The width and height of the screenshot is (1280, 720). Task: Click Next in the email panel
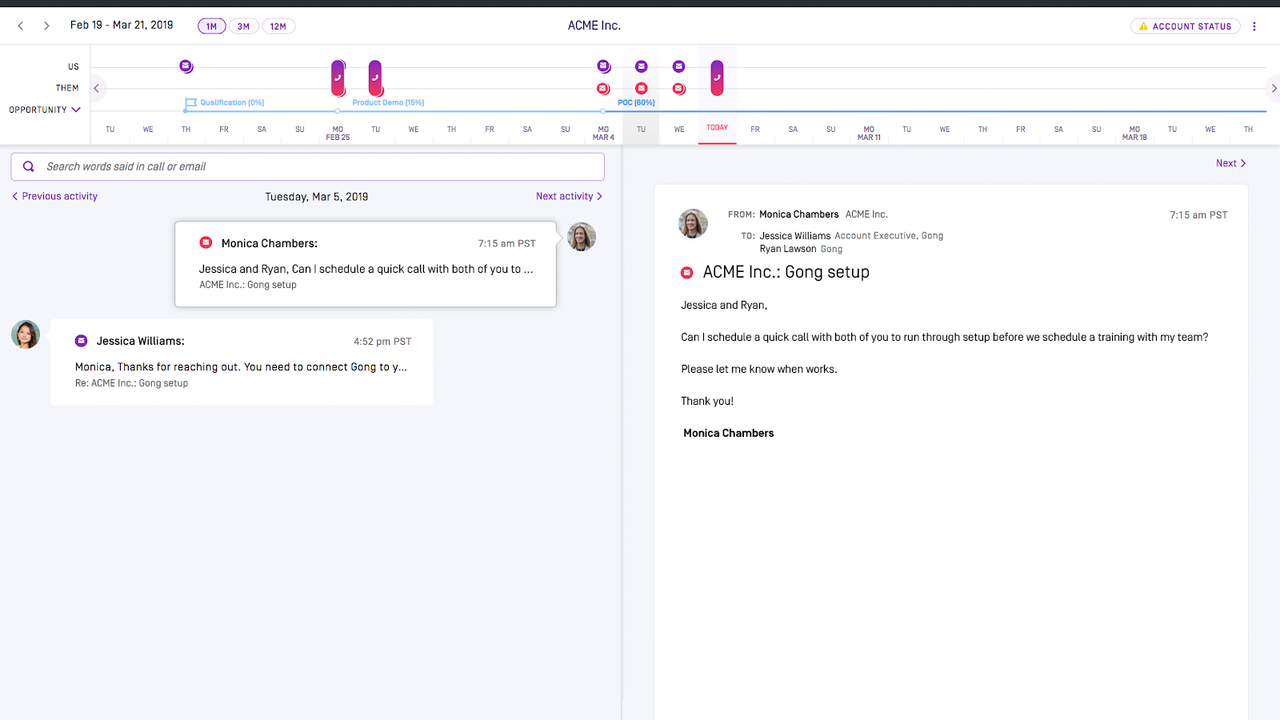pos(1231,163)
